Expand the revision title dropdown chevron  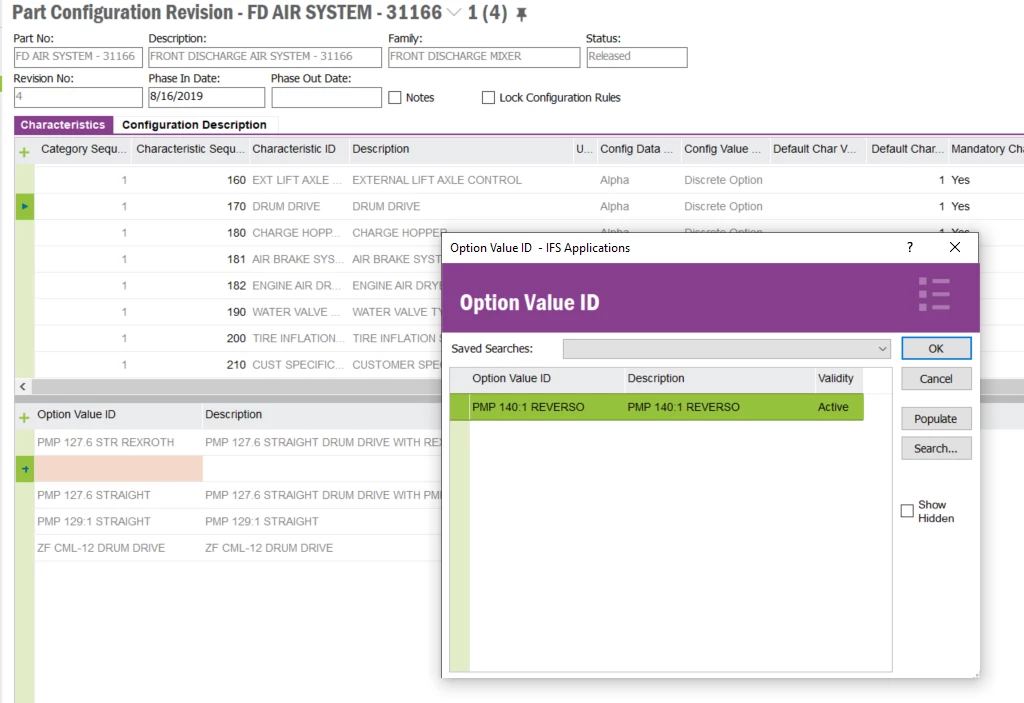coord(455,12)
